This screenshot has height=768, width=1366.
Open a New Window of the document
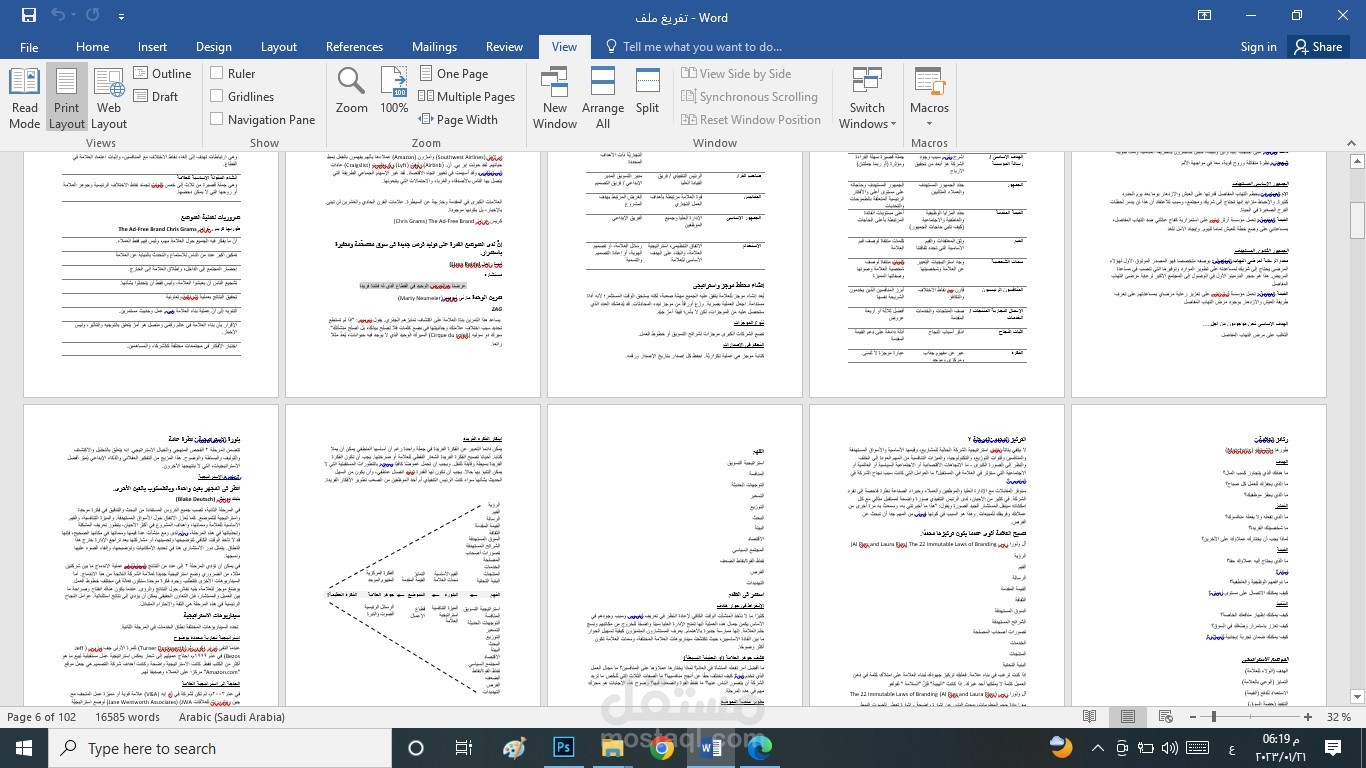coord(555,98)
